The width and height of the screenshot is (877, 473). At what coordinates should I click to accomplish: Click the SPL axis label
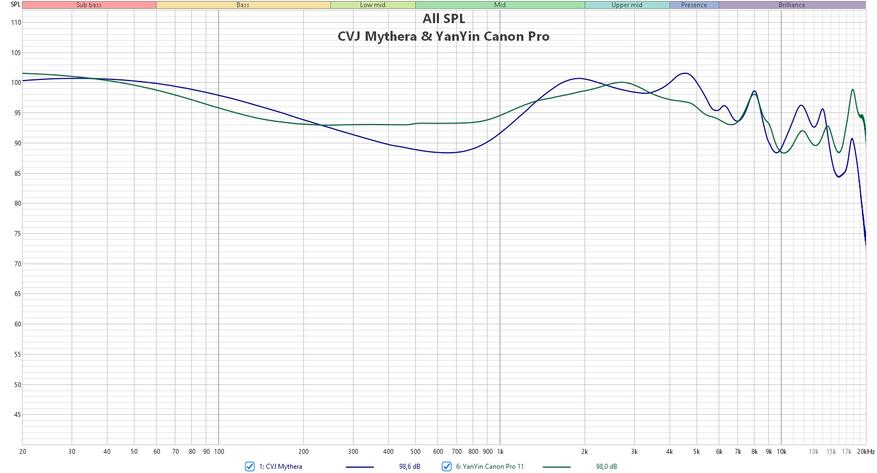click(x=15, y=5)
